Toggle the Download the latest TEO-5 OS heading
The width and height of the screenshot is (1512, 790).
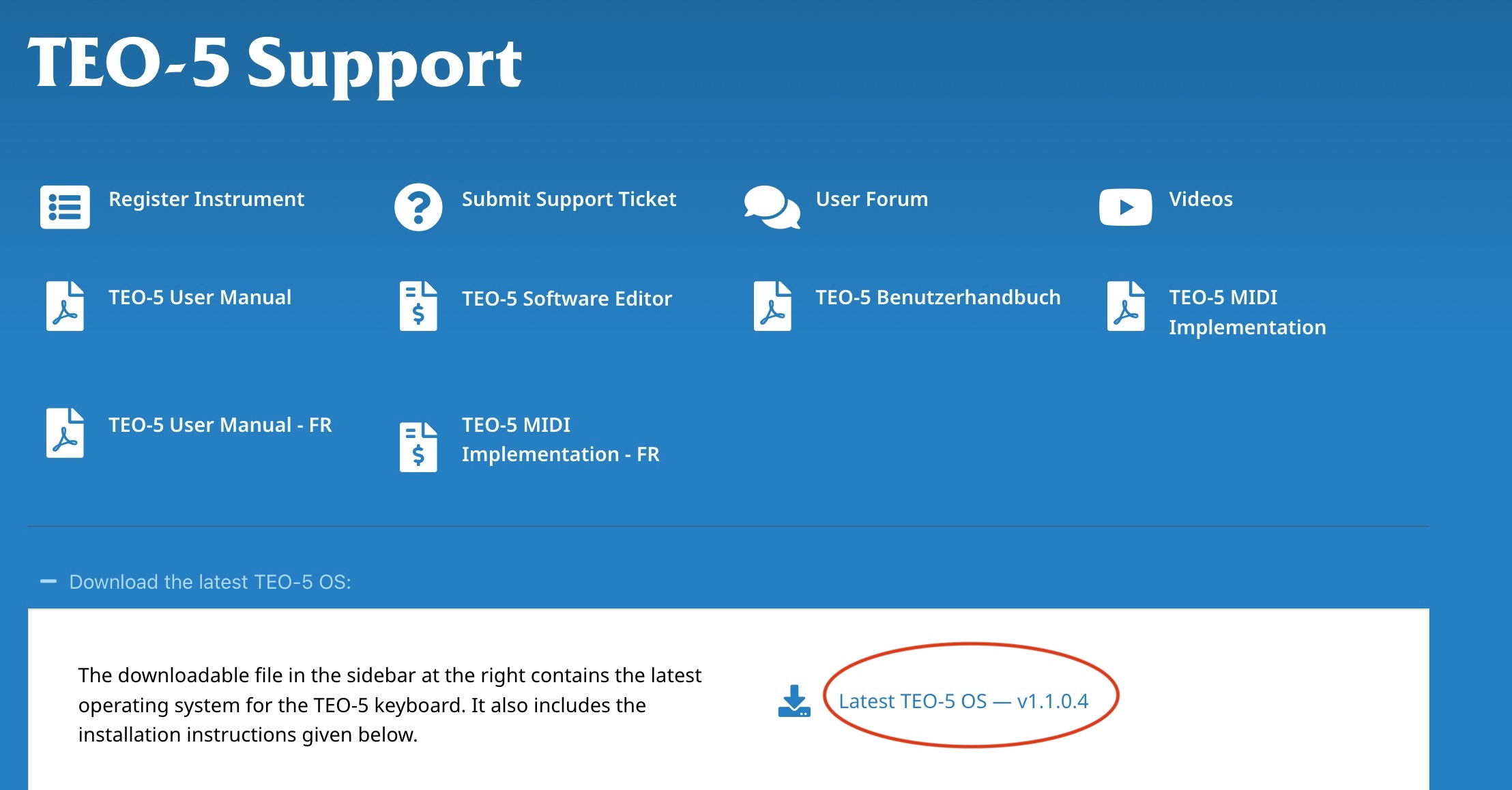(x=210, y=582)
